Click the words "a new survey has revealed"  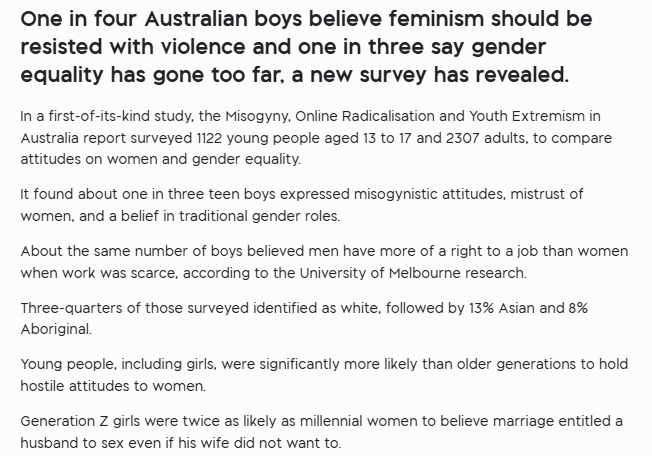coord(430,75)
